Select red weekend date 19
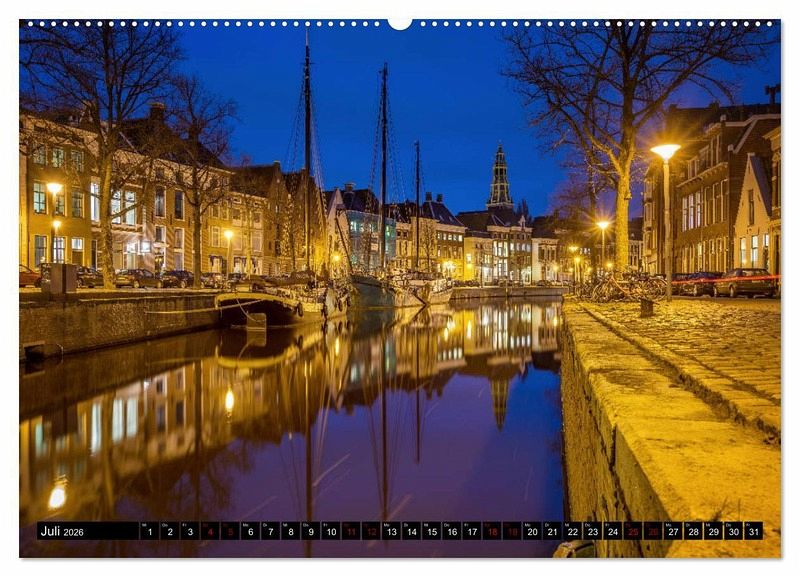 [512, 531]
